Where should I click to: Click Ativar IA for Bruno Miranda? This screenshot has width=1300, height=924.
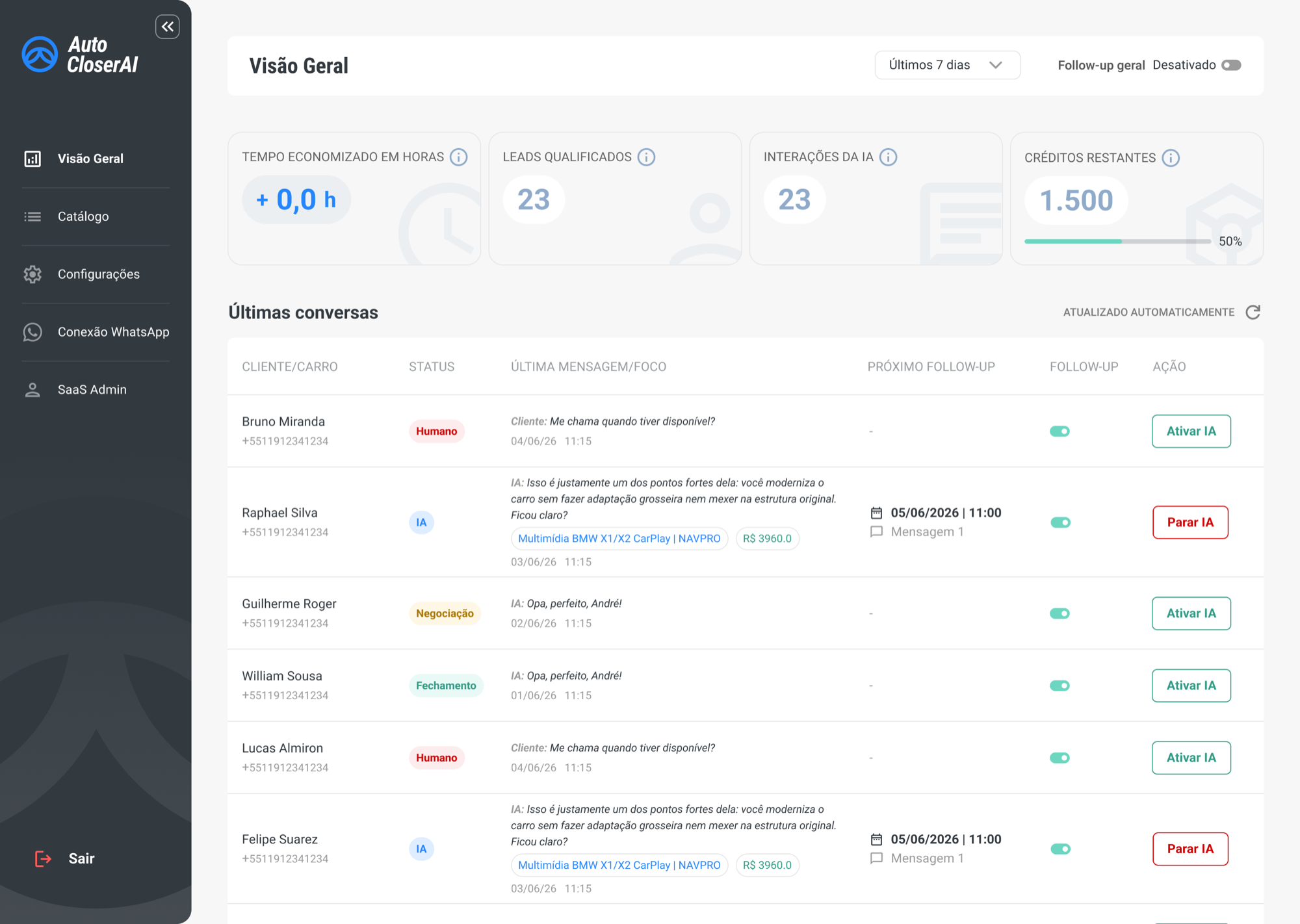pos(1191,431)
